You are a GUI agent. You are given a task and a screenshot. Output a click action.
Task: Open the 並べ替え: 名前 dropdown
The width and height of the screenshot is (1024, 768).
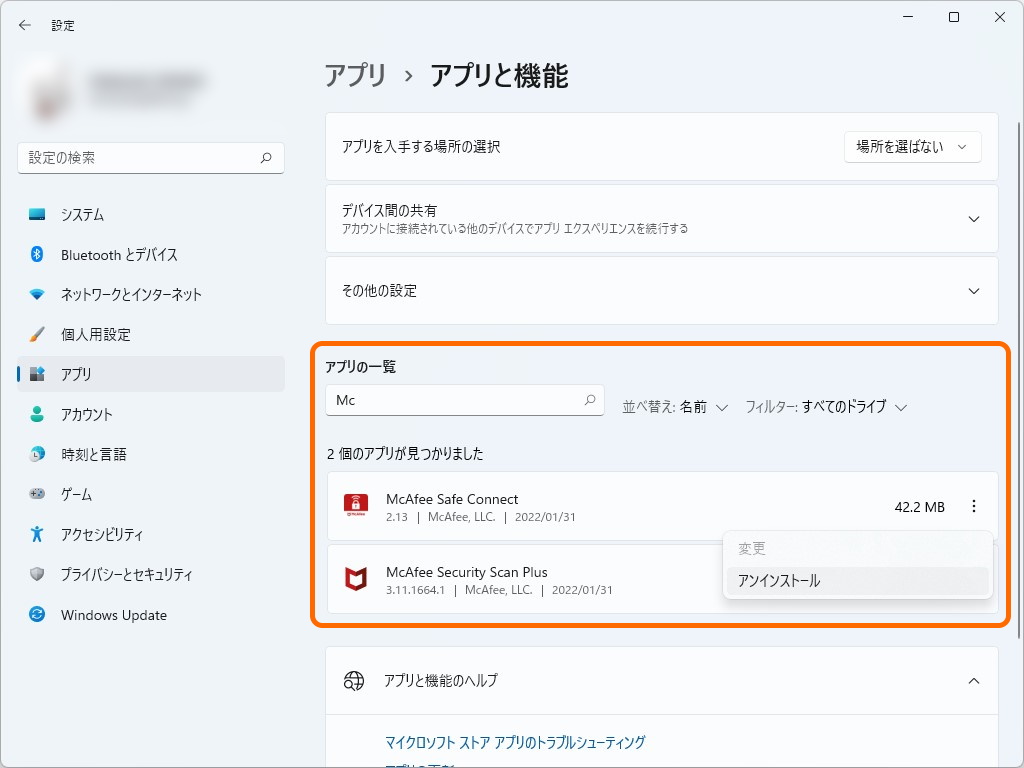point(676,407)
